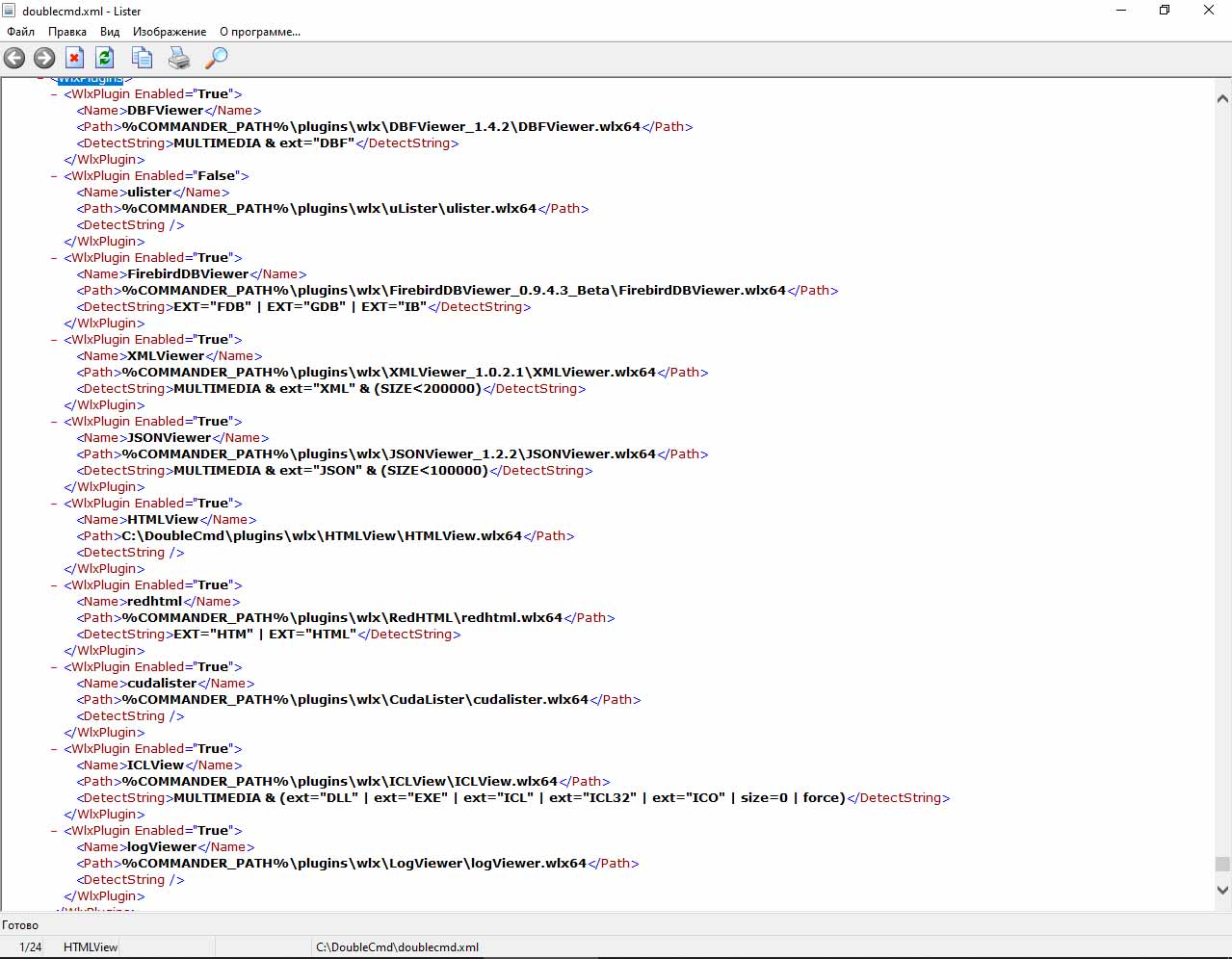Click the FirebirdDBViewer name text
The image size is (1232, 959).
click(x=188, y=274)
